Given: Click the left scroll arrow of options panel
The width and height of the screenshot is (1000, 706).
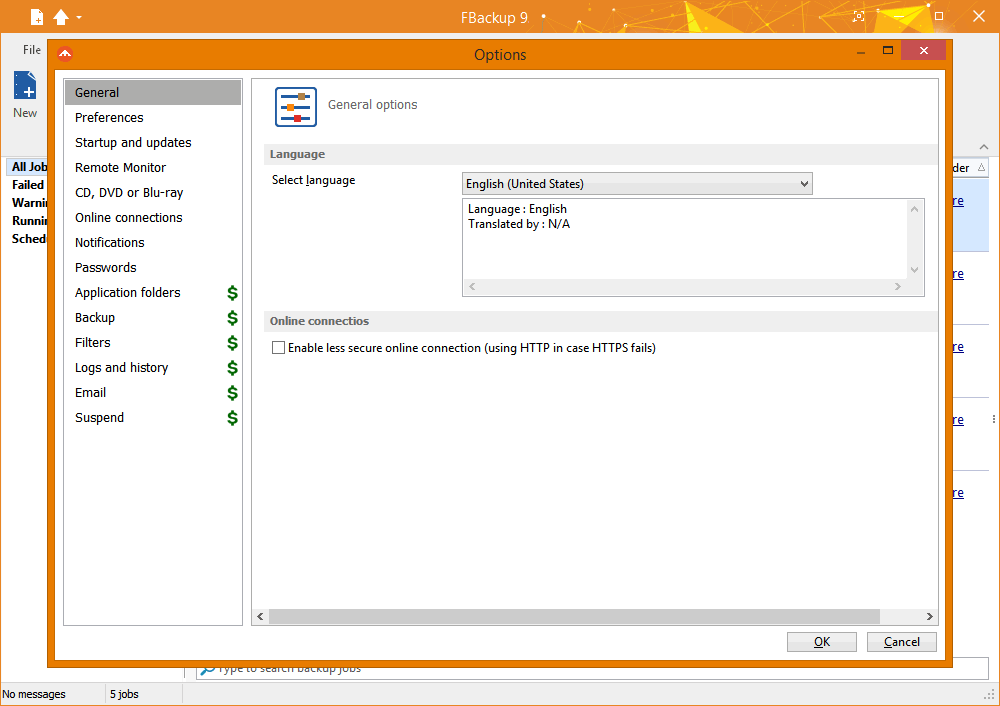Looking at the screenshot, I should click(260, 616).
